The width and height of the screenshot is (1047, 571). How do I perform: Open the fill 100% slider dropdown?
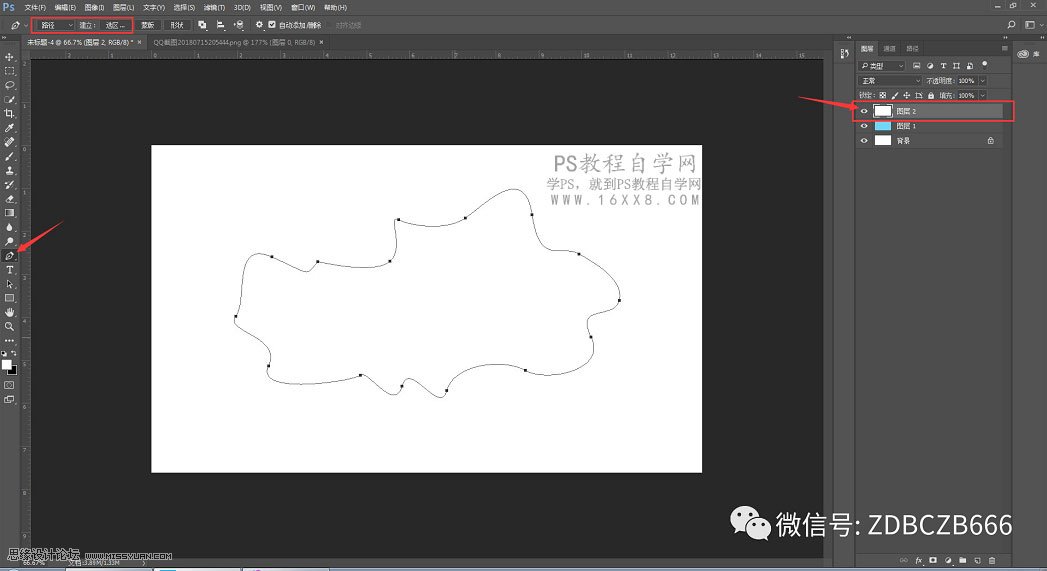point(983,96)
